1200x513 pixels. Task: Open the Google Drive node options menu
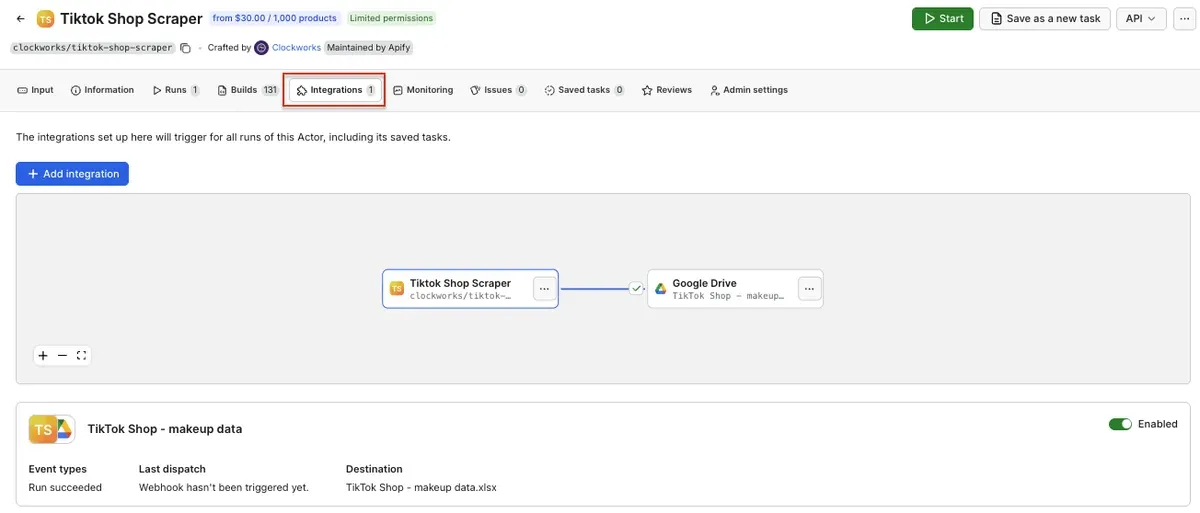tap(809, 288)
